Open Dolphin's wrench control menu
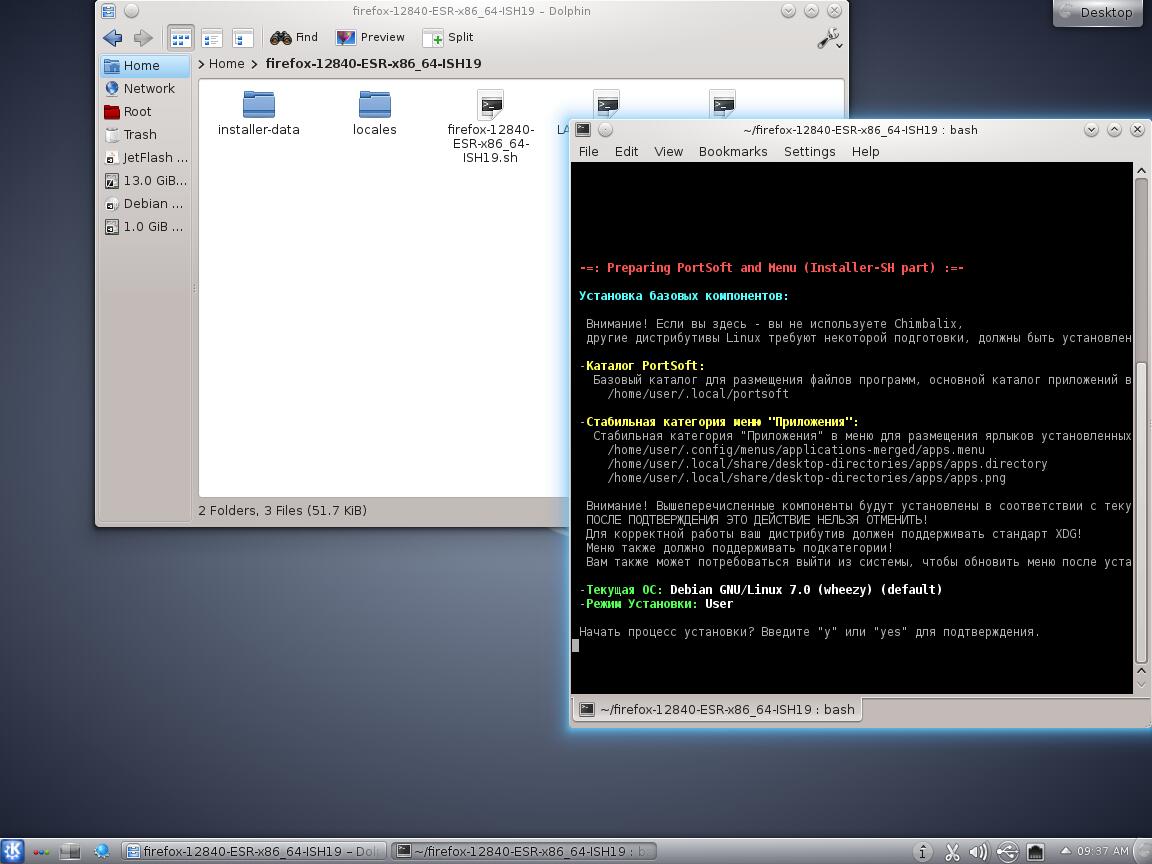The height and width of the screenshot is (864, 1152). pos(829,39)
